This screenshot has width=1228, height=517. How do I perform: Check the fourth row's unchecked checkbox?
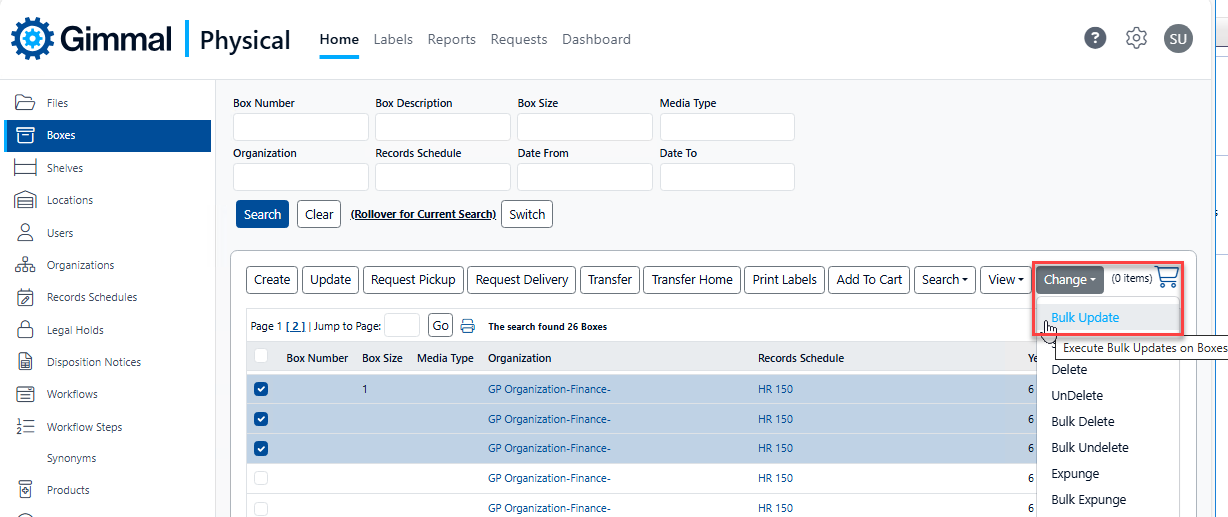[x=261, y=478]
